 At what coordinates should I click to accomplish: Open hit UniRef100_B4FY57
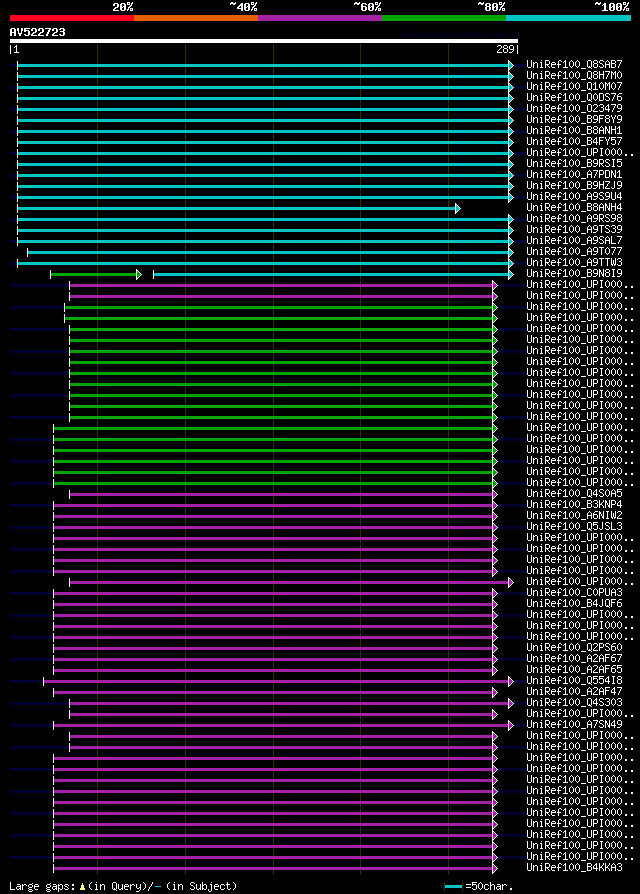point(574,141)
